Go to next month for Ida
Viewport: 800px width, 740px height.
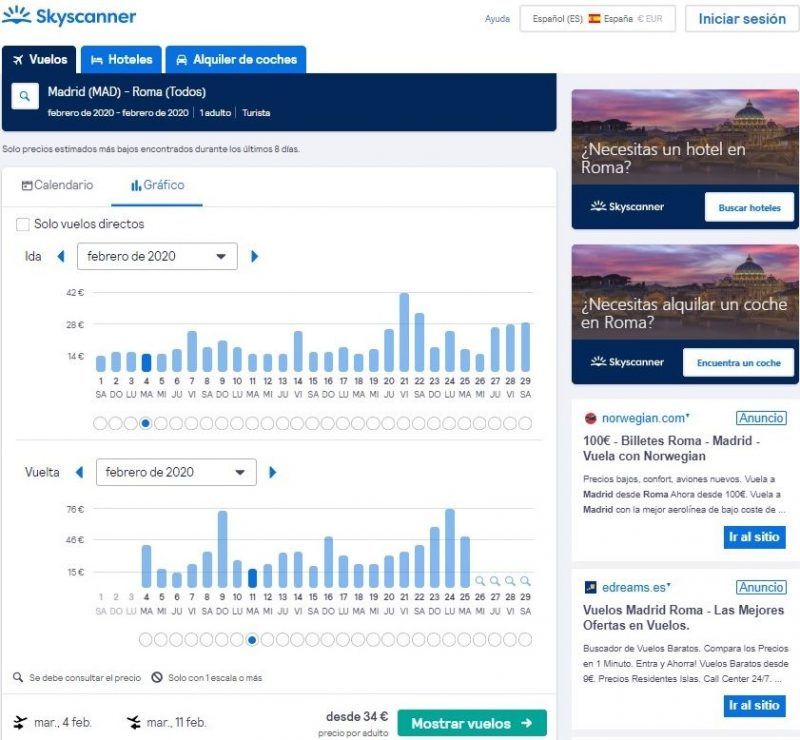pyautogui.click(x=255, y=256)
